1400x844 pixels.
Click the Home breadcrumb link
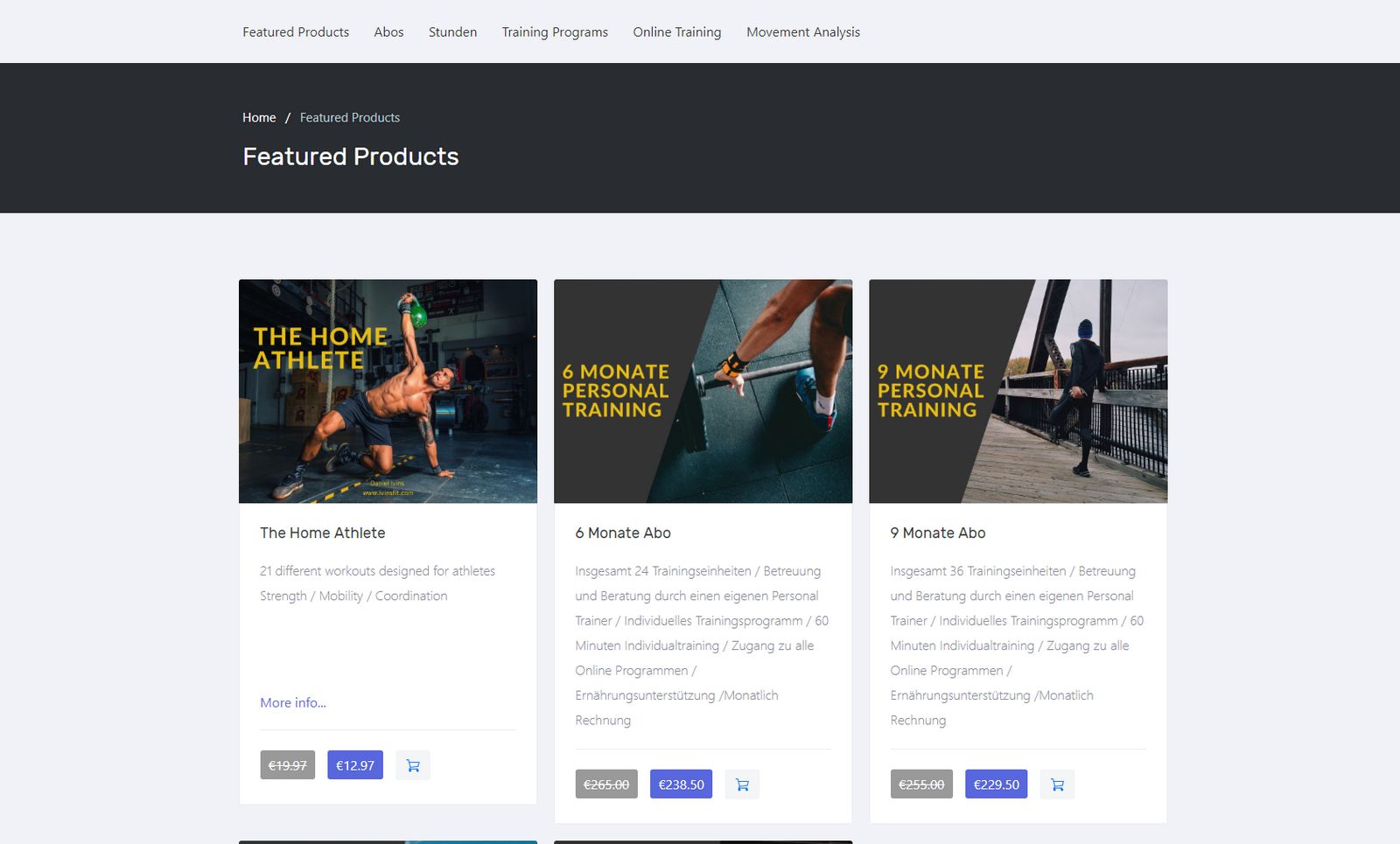coord(259,118)
